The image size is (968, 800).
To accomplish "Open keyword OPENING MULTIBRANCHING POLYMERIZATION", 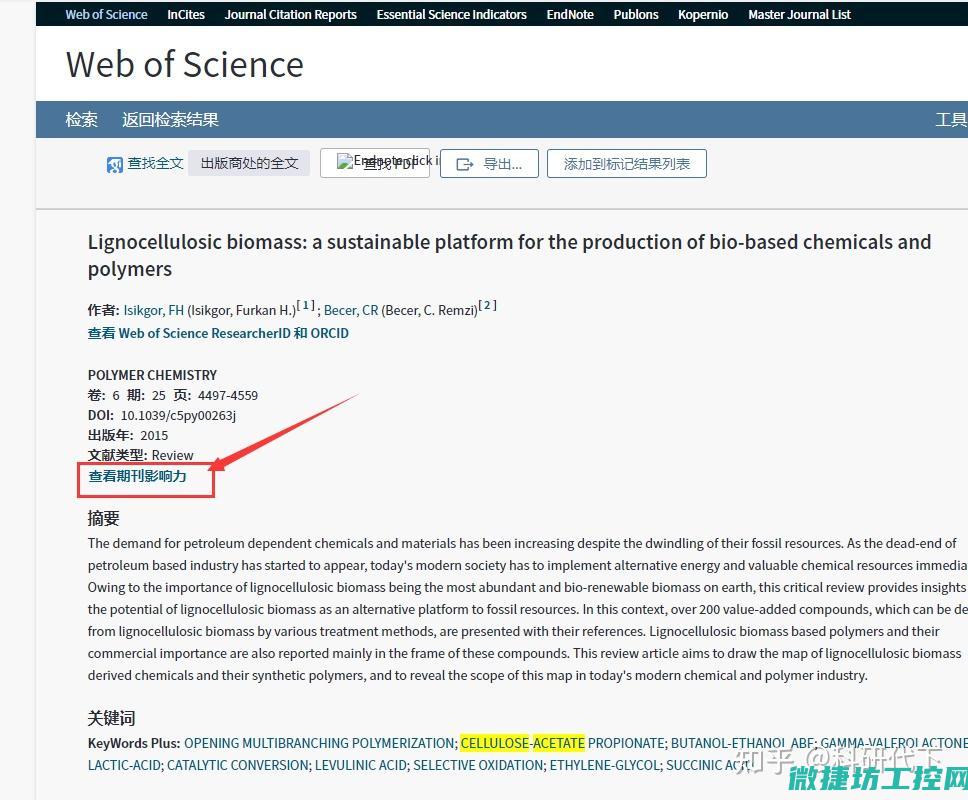I will tap(319, 743).
